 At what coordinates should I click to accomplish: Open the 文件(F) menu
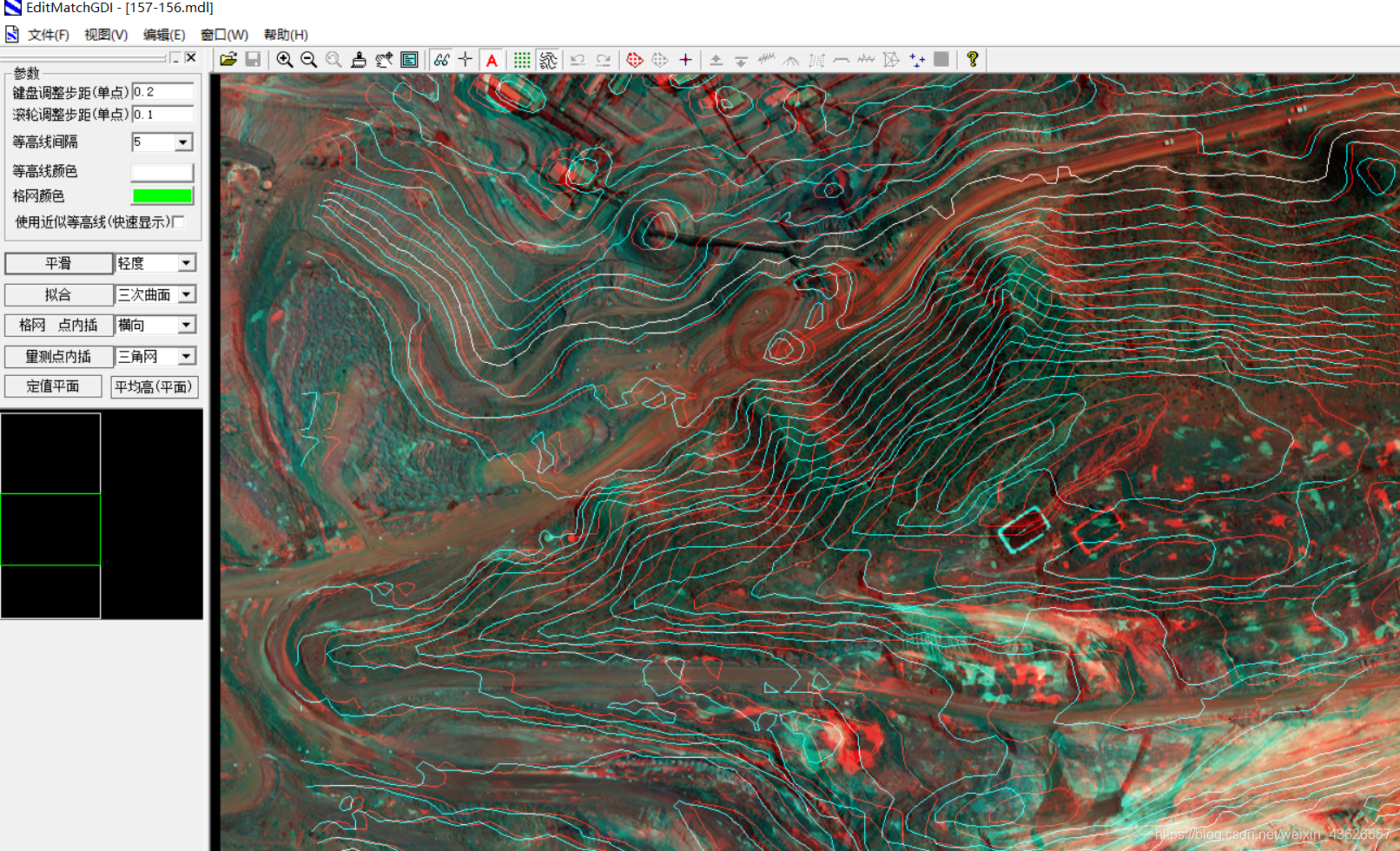click(49, 35)
